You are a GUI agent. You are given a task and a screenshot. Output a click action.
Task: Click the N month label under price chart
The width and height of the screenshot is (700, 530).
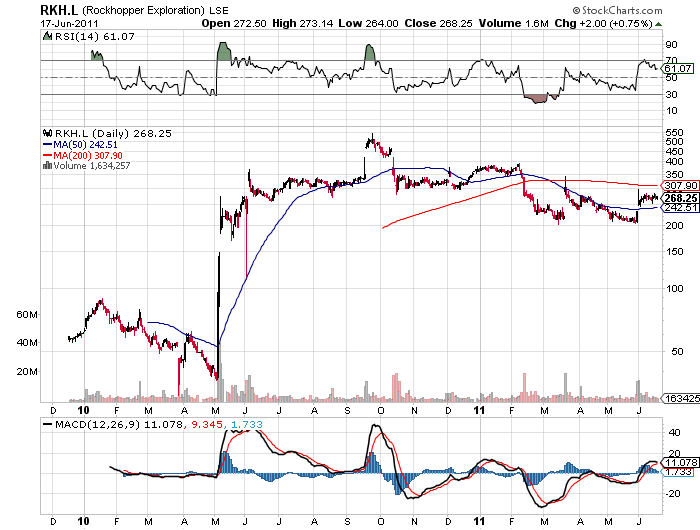coord(414,410)
